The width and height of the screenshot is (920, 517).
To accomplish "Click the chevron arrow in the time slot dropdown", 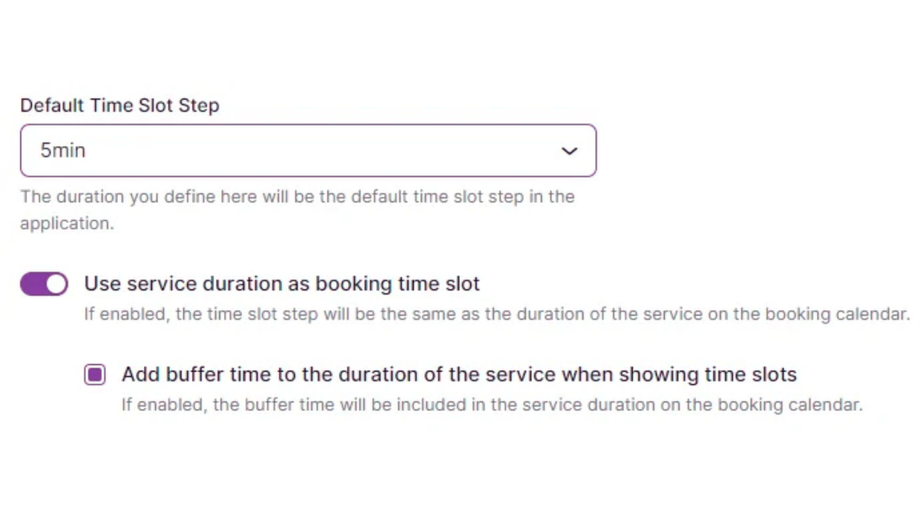I will [x=569, y=151].
